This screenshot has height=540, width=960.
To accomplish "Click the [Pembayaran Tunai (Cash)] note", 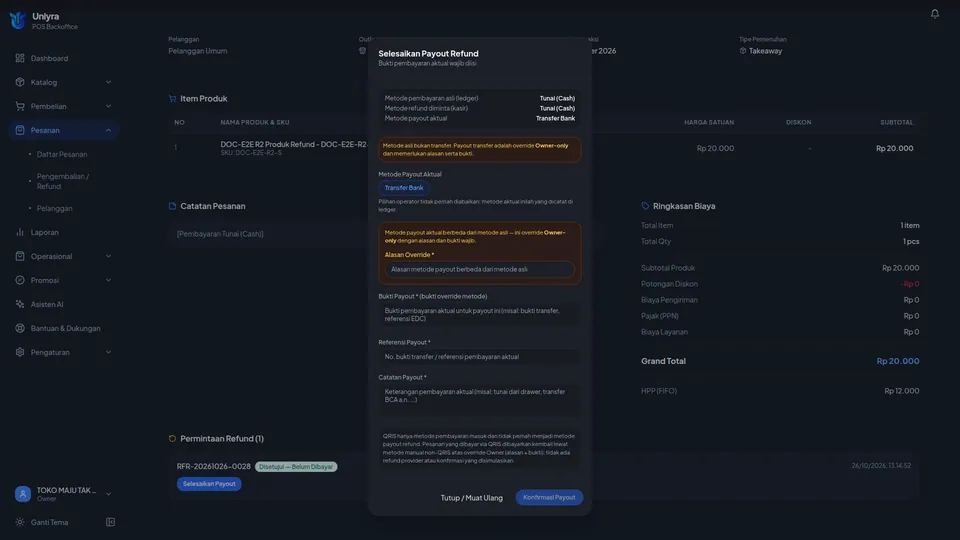I will coord(220,234).
